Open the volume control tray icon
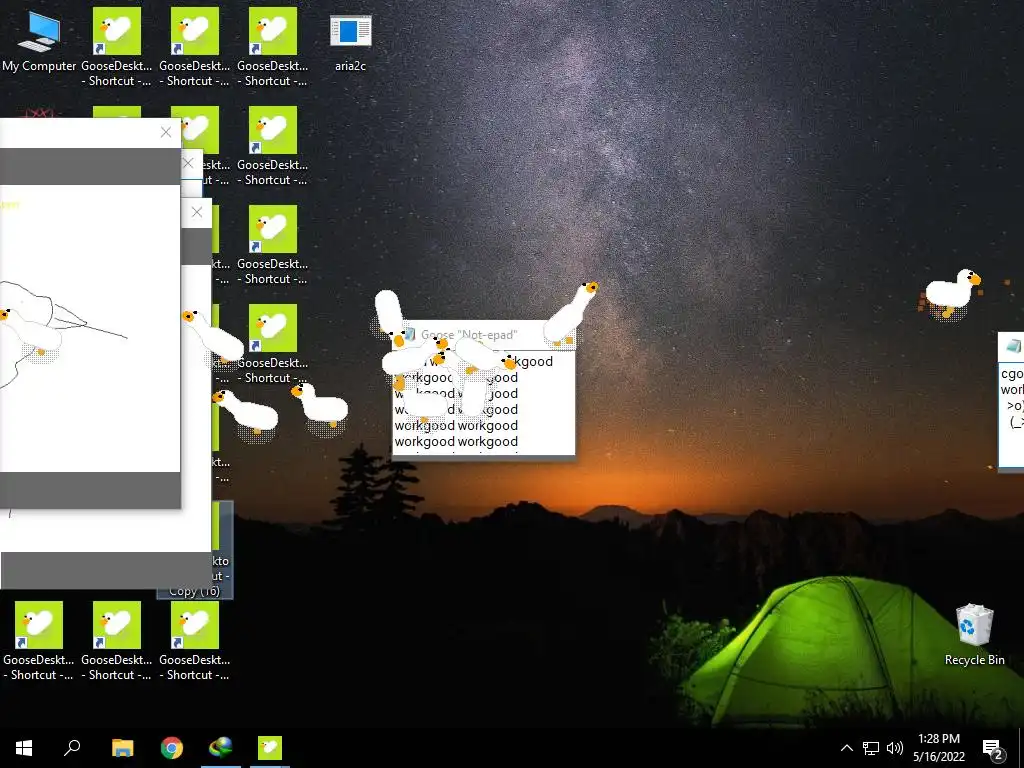Screen dimensions: 1024x768 pos(895,748)
